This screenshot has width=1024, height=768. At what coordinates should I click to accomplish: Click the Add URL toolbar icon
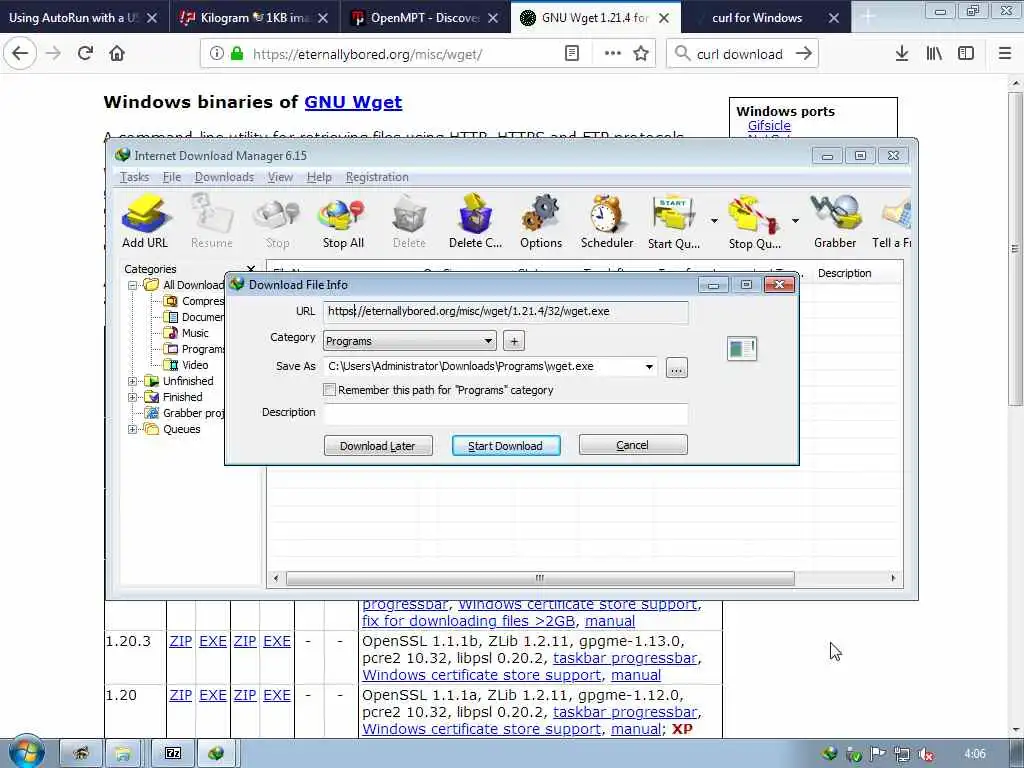click(145, 221)
